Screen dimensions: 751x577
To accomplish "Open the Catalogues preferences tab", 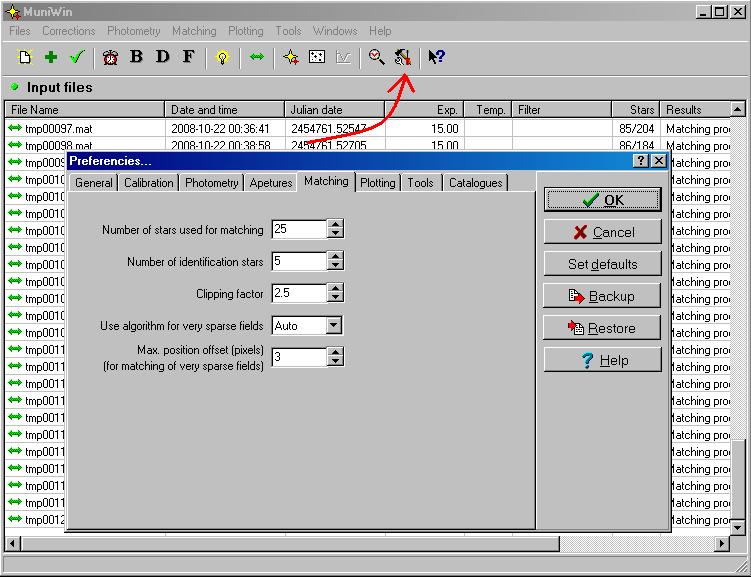I will 475,183.
